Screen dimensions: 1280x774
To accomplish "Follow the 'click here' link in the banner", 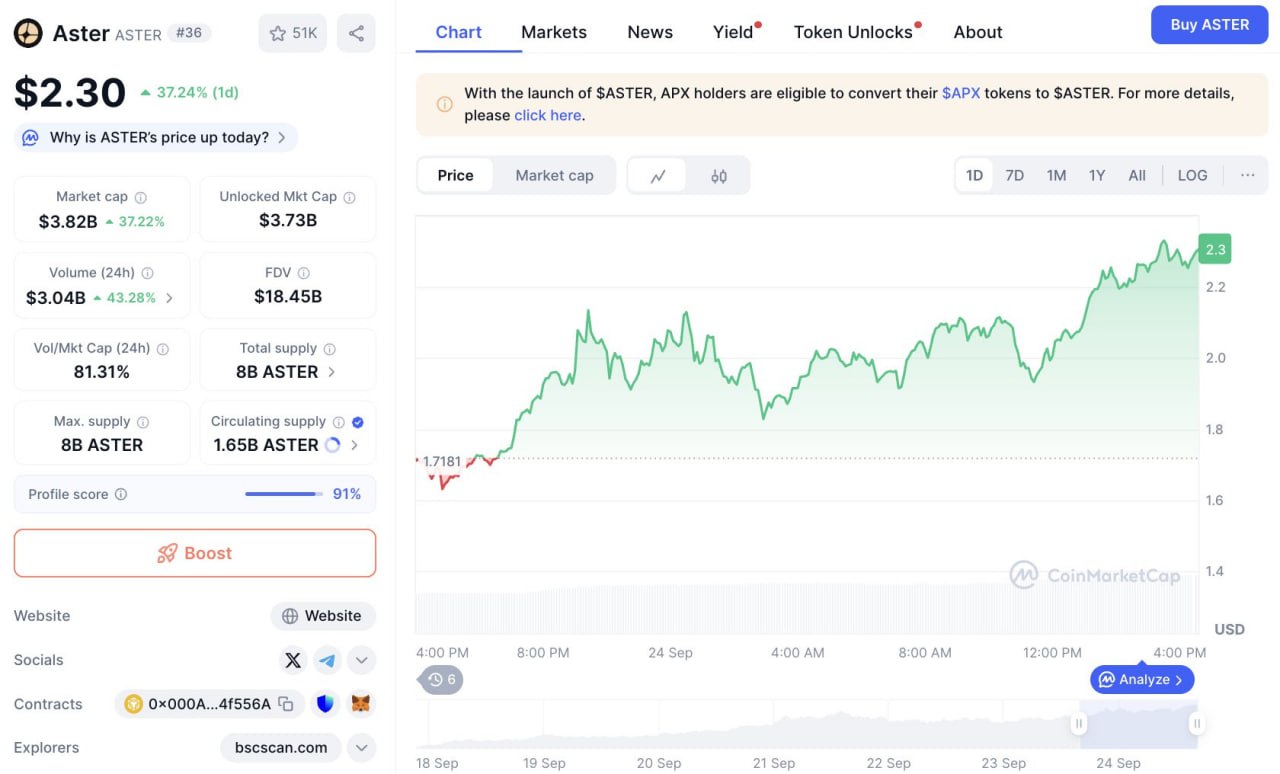I will [547, 115].
